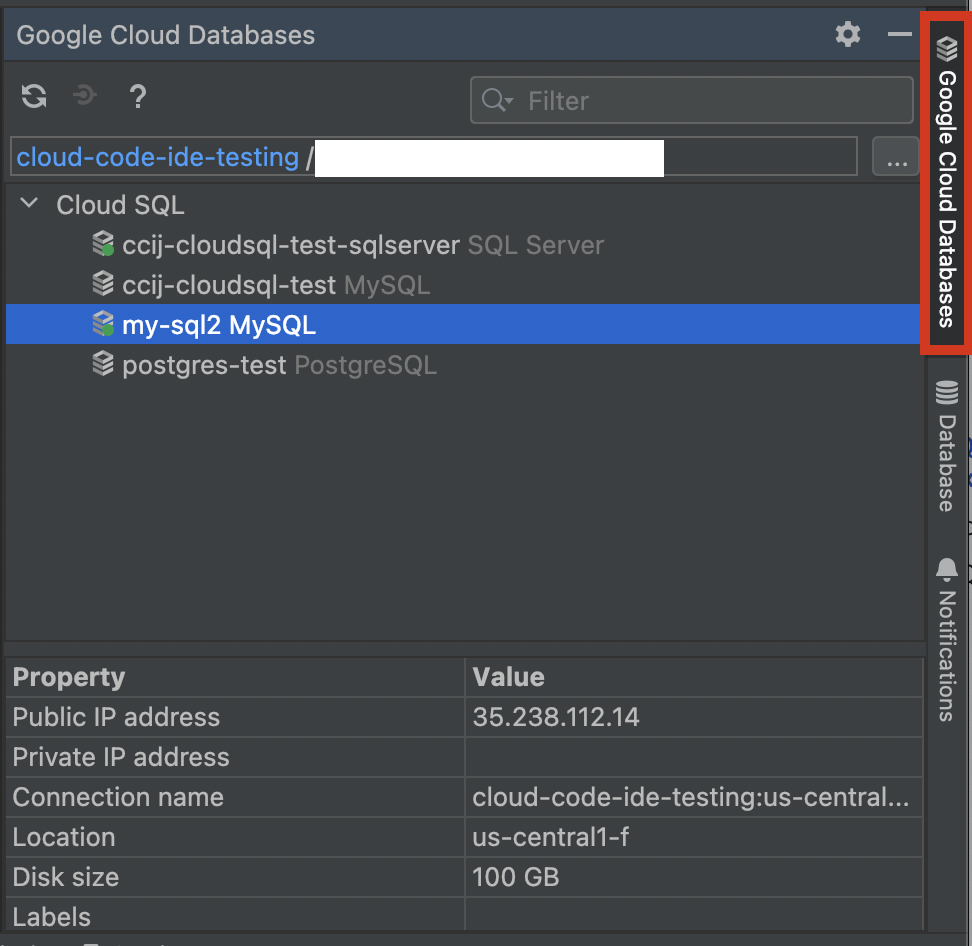Click the attach connection icon in the toolbar
The width and height of the screenshot is (972, 946).
[x=84, y=96]
